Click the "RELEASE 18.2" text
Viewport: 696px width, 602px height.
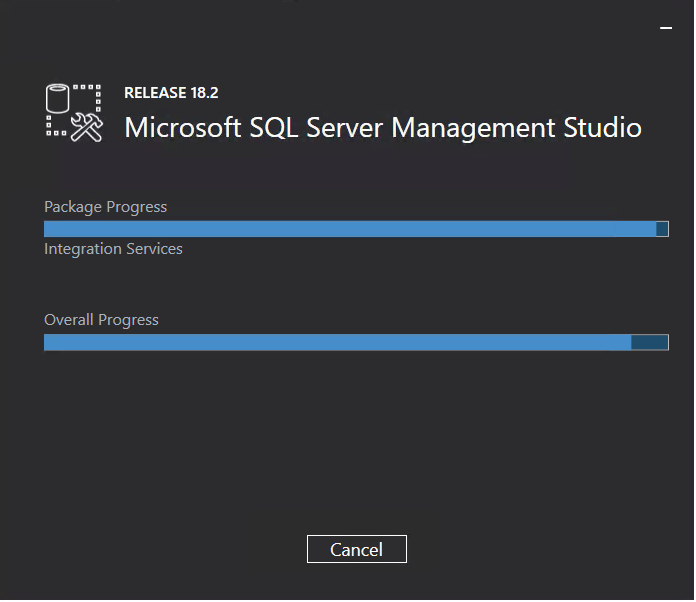[171, 93]
